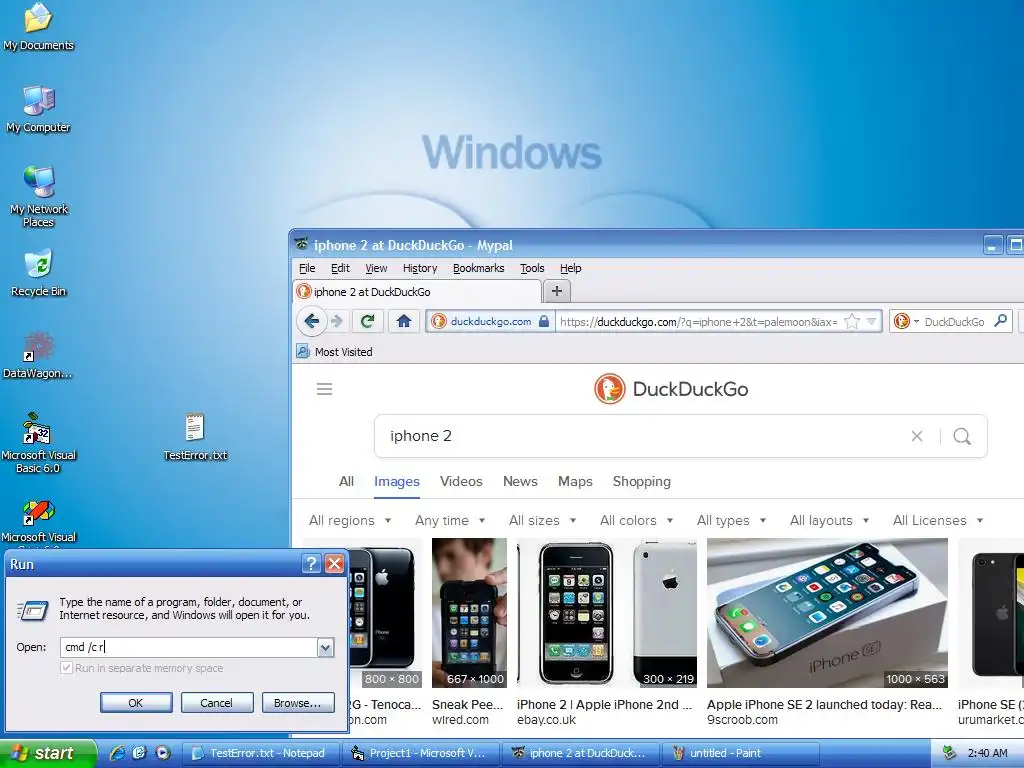Launch Internet Explorer from Quick Launch

[x=118, y=753]
